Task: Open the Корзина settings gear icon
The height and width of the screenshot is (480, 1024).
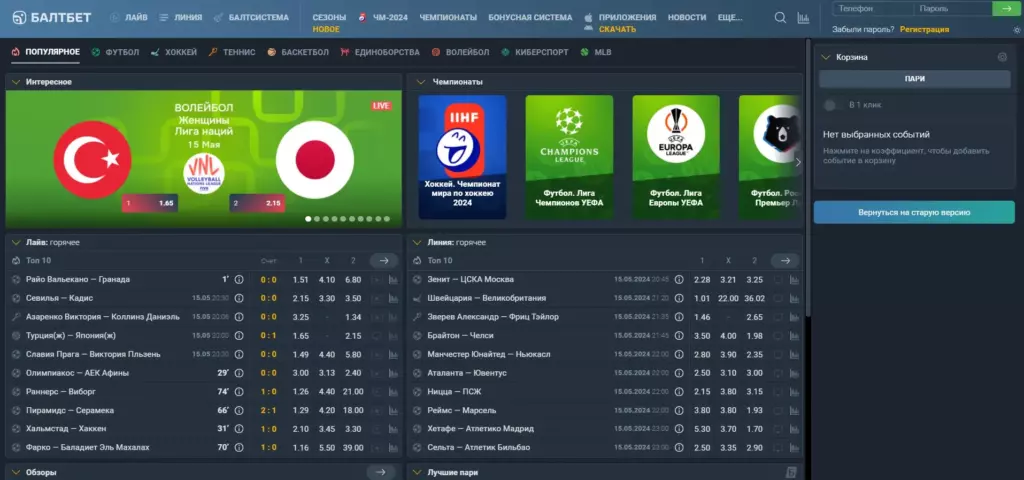Action: coord(1002,57)
